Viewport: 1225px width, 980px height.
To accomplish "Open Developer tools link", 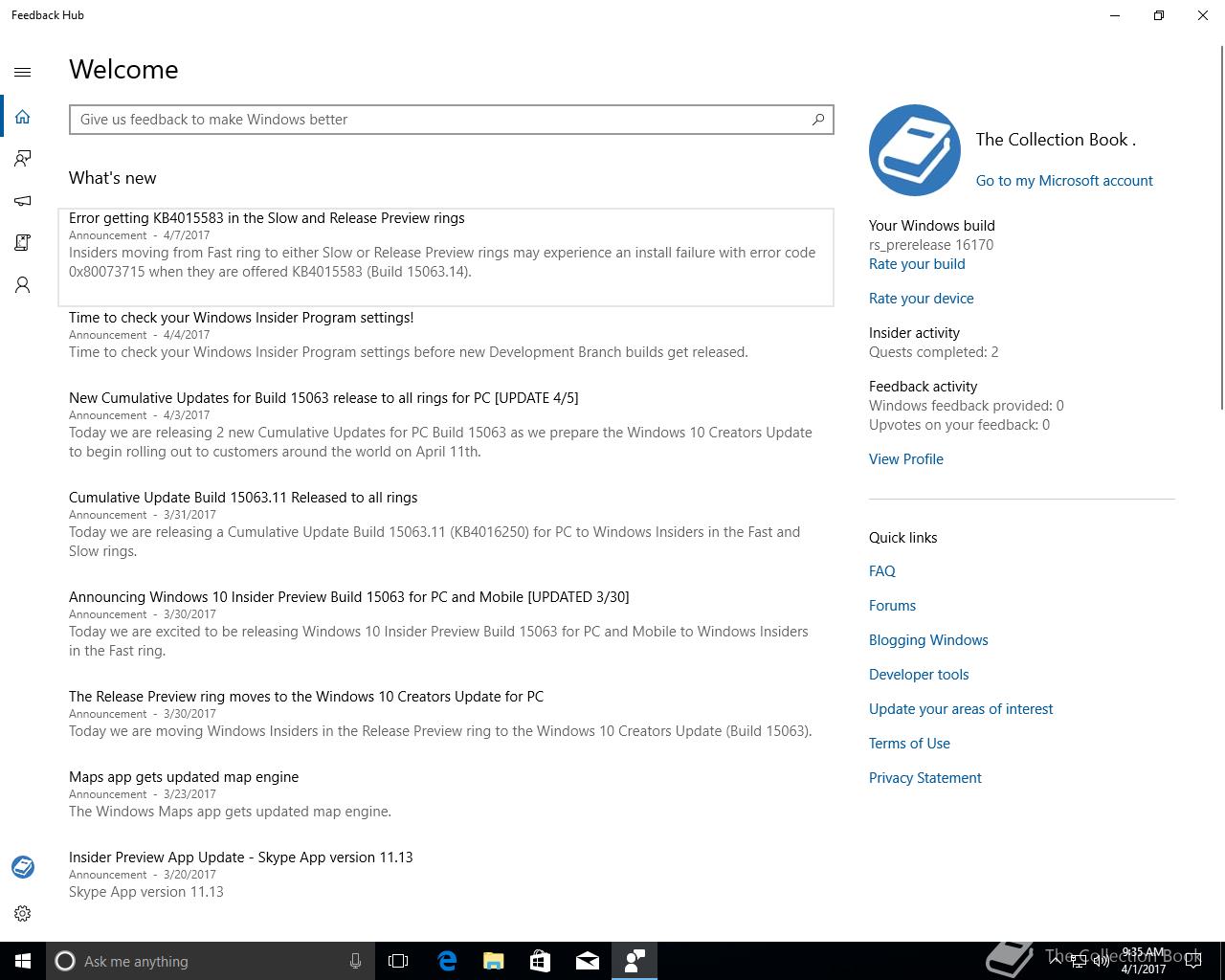I will click(919, 675).
